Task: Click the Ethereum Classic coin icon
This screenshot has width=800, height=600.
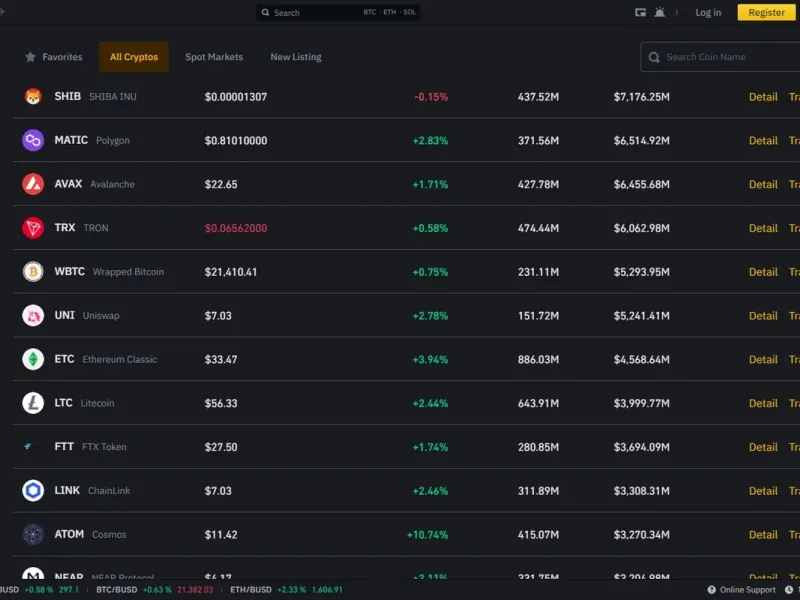Action: click(33, 359)
